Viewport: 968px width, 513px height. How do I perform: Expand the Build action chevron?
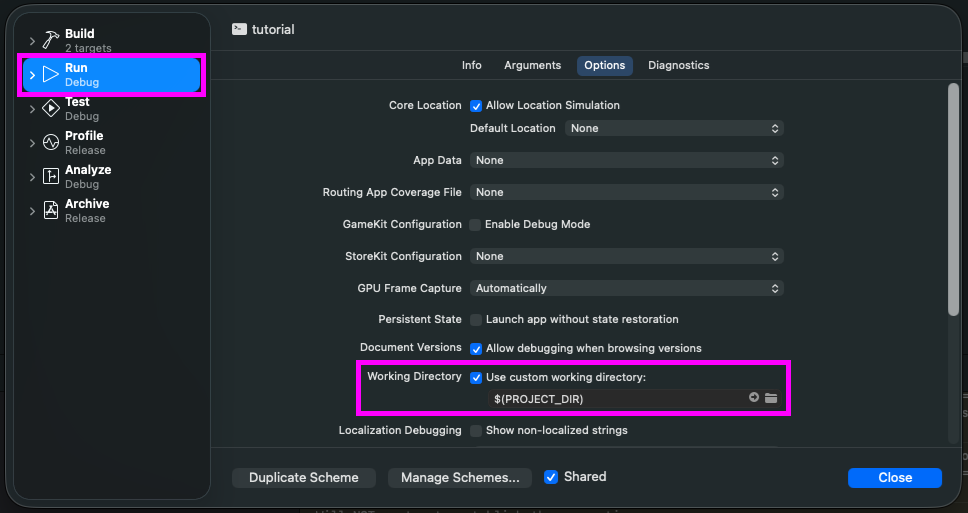coord(32,41)
